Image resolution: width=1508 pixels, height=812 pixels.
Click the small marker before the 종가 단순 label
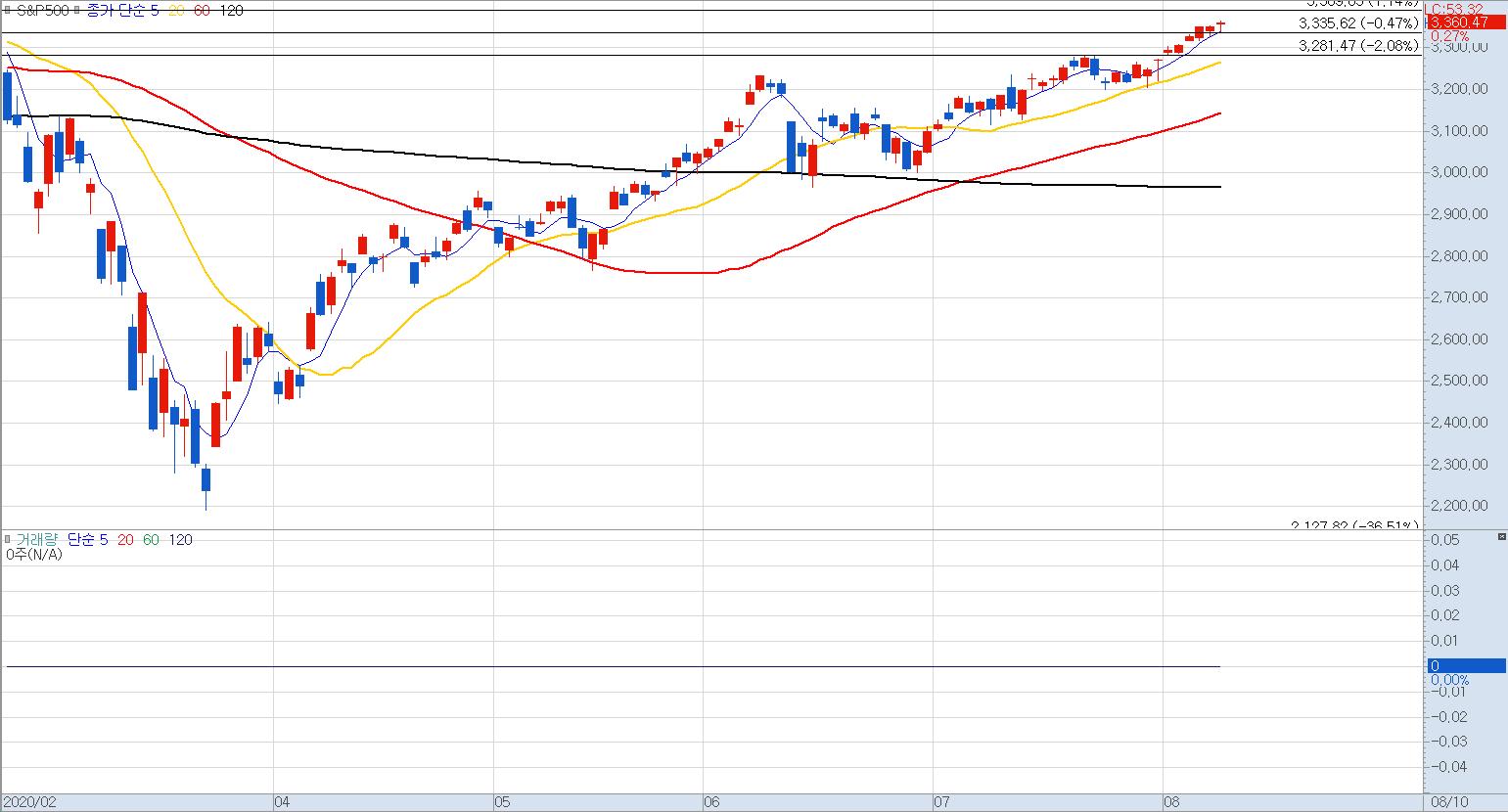pos(75,10)
